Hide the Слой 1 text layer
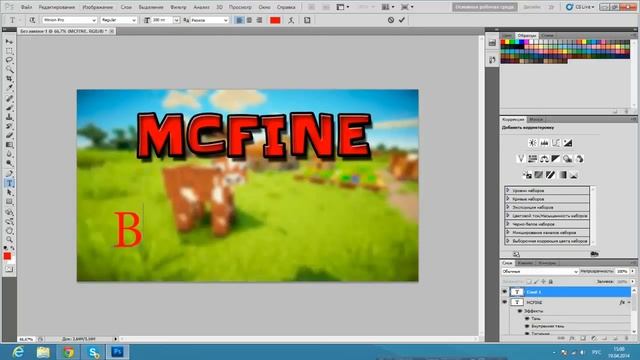Viewport: 640px width, 360px height. [504, 292]
